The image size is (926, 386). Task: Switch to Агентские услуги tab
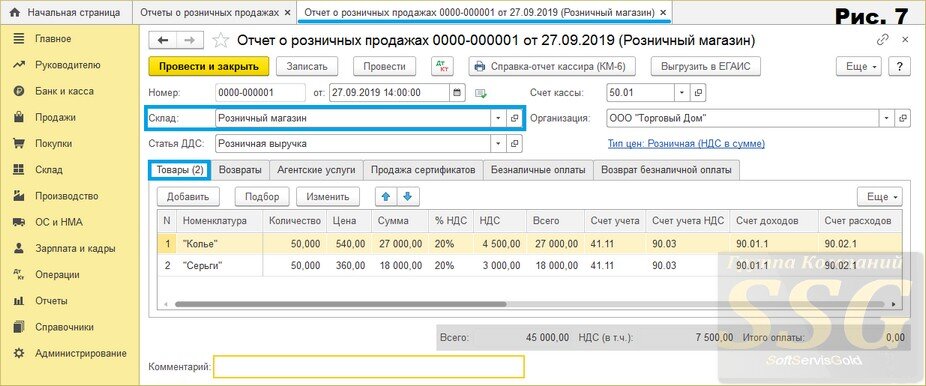317,170
